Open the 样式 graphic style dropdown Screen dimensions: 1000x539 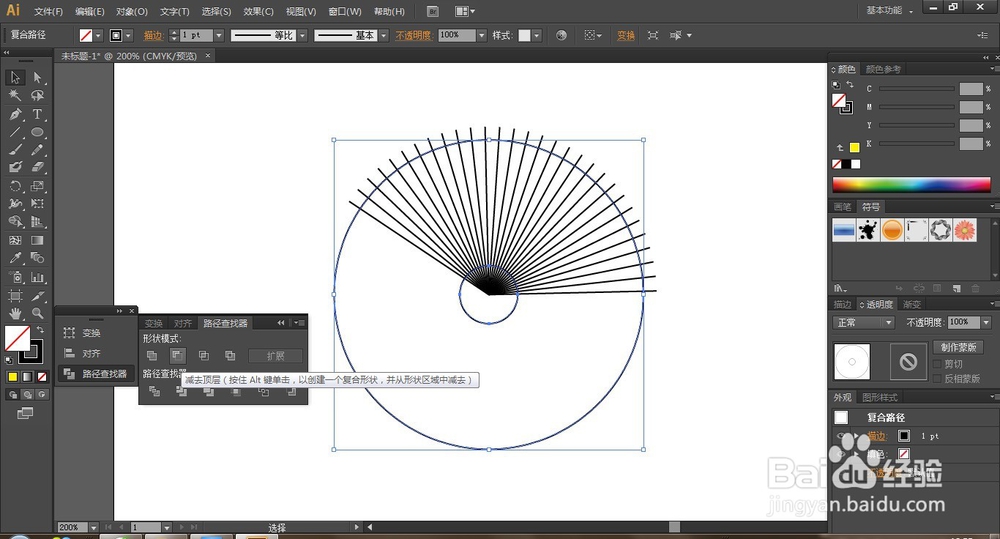pyautogui.click(x=537, y=36)
